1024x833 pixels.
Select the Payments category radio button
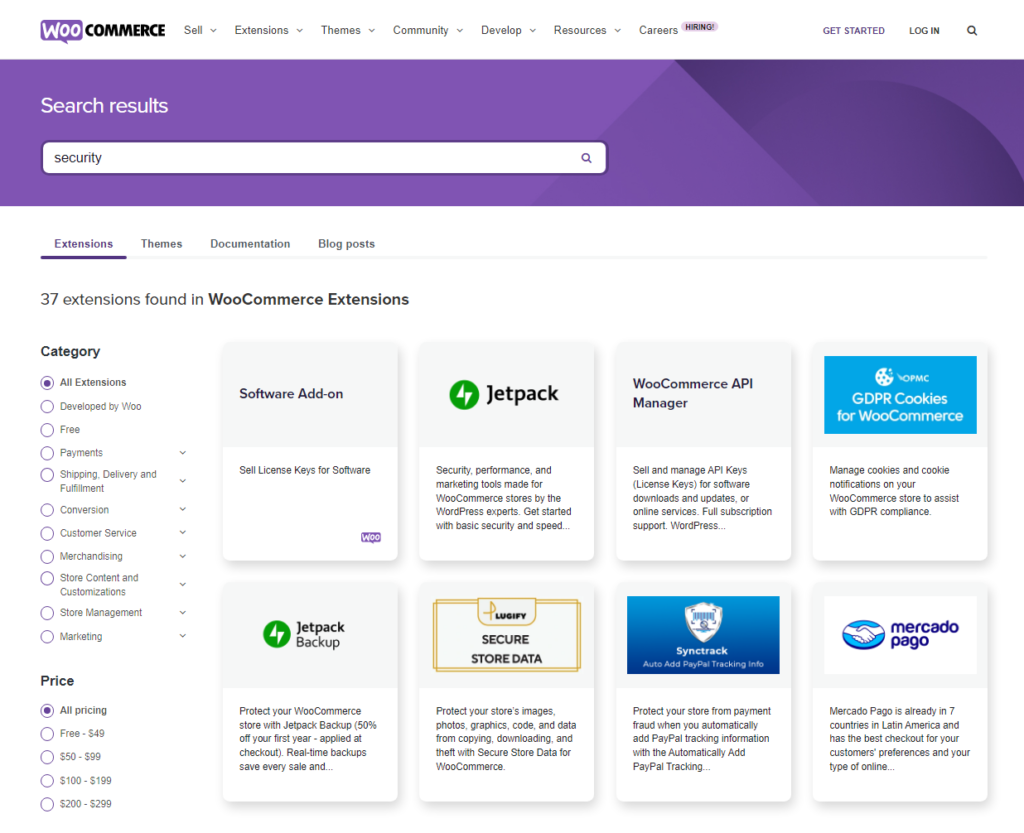(47, 453)
